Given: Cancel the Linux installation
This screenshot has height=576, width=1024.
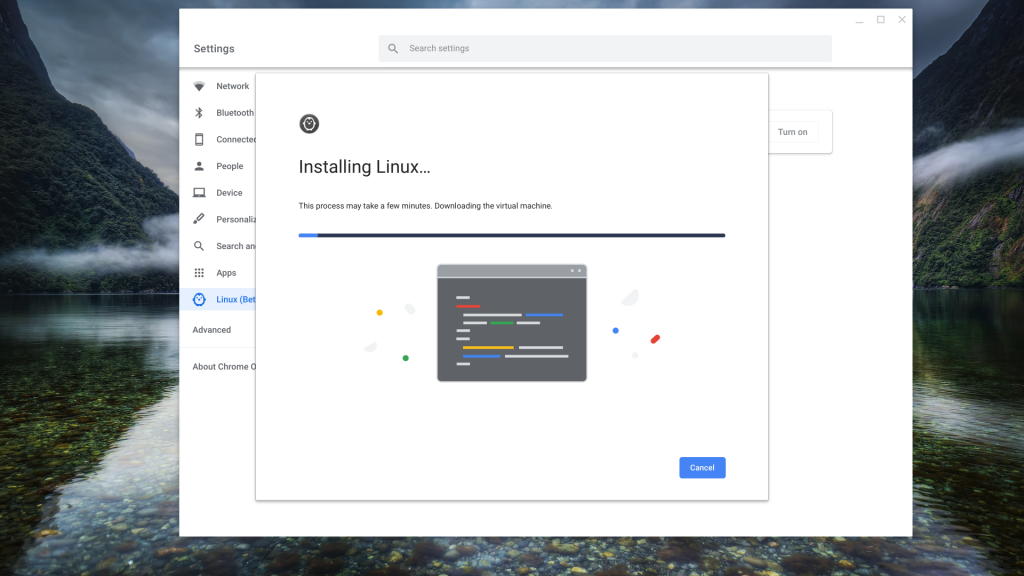Looking at the screenshot, I should click(702, 468).
